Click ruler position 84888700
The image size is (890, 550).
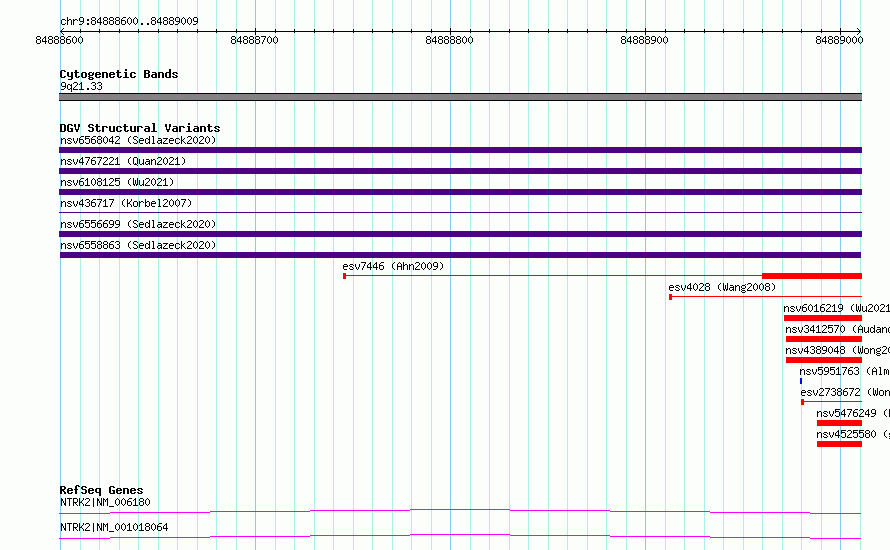click(x=254, y=40)
